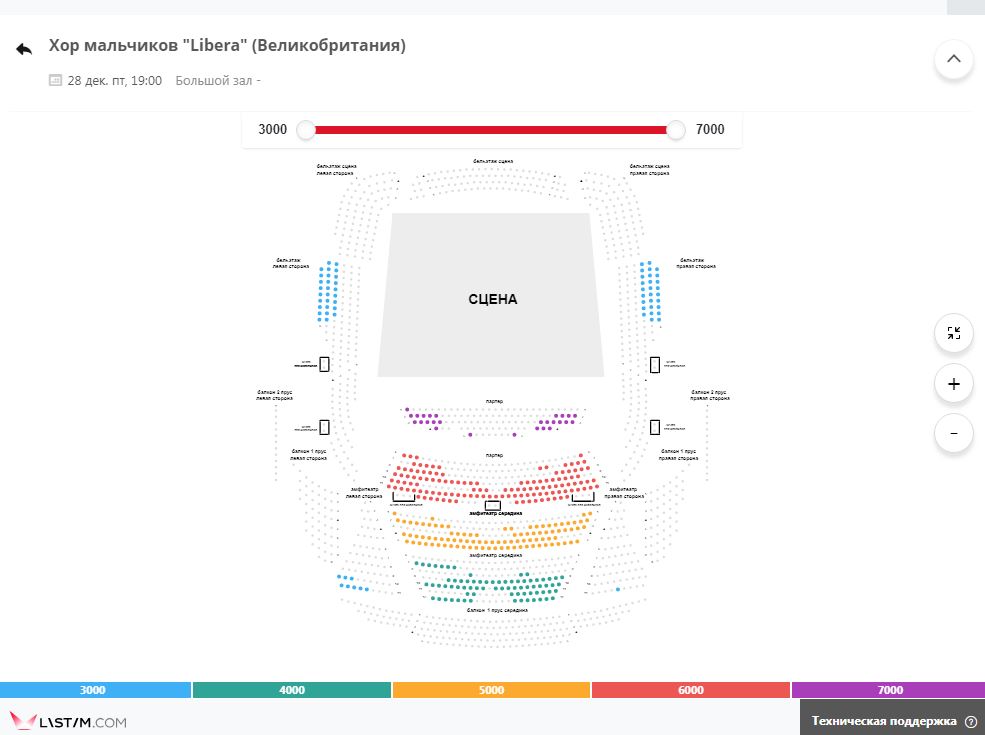Select the 3000 price category bar

(95, 690)
